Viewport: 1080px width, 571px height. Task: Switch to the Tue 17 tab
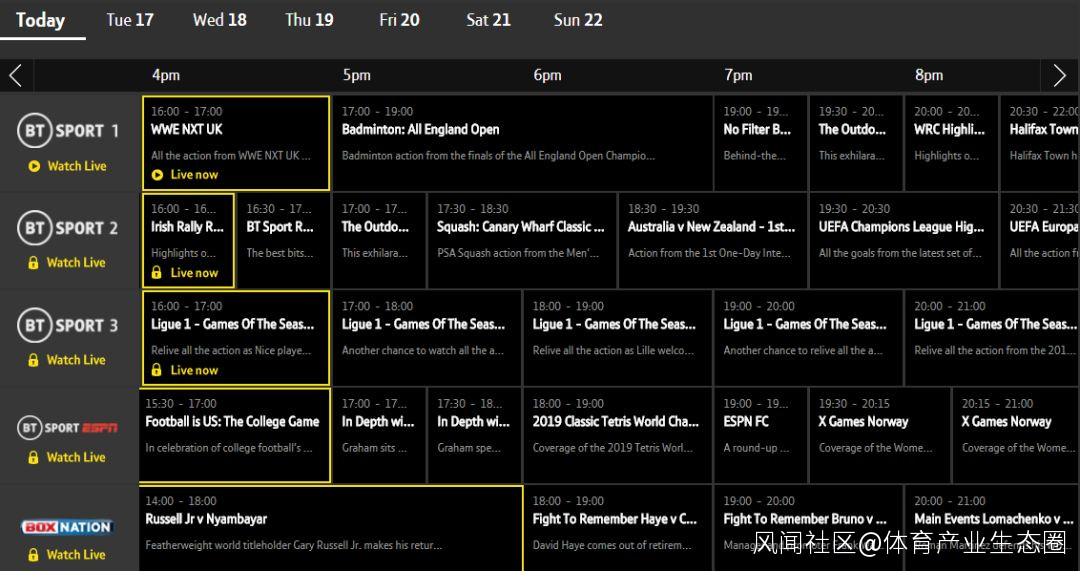(129, 21)
